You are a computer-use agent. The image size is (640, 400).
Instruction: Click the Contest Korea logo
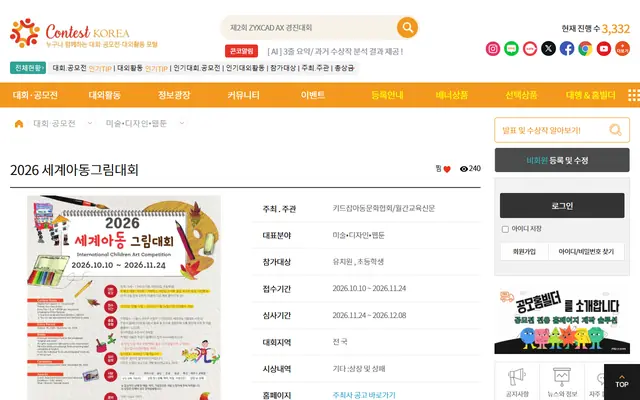click(84, 33)
